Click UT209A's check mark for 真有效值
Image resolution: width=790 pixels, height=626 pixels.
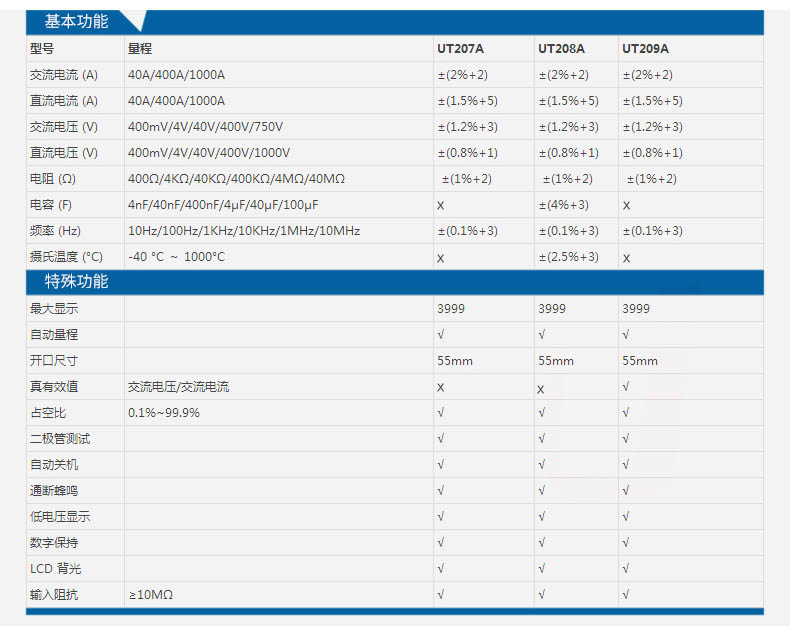point(626,387)
